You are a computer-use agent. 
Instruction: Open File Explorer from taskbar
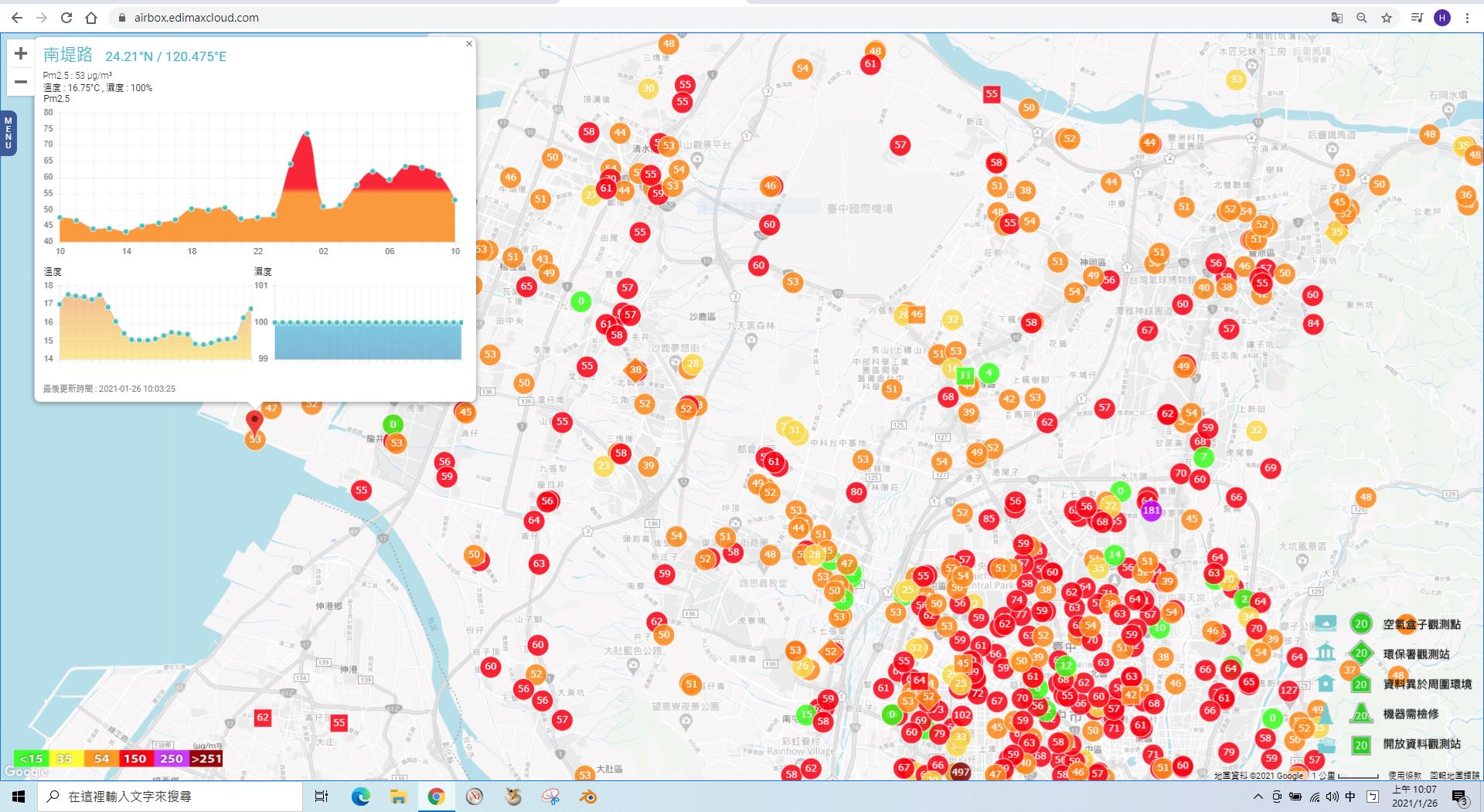398,797
